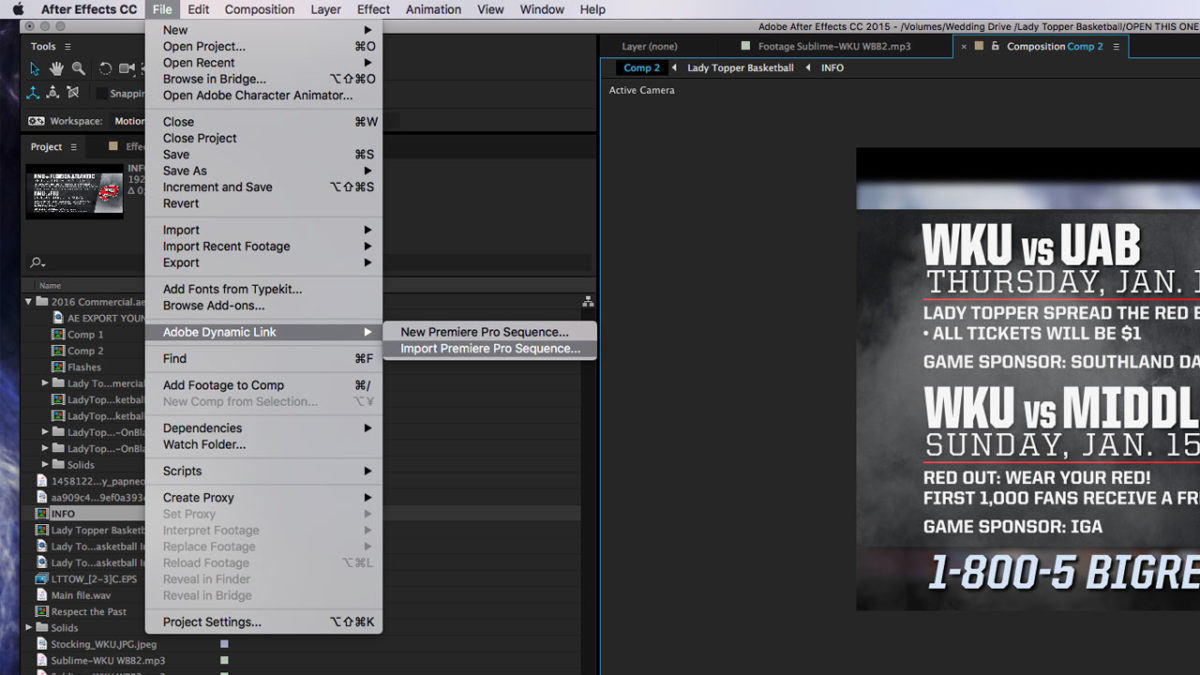This screenshot has width=1200, height=675.
Task: Expand the Solids folder above Stocking_WKU.JPG.jpeg
Action: click(29, 628)
